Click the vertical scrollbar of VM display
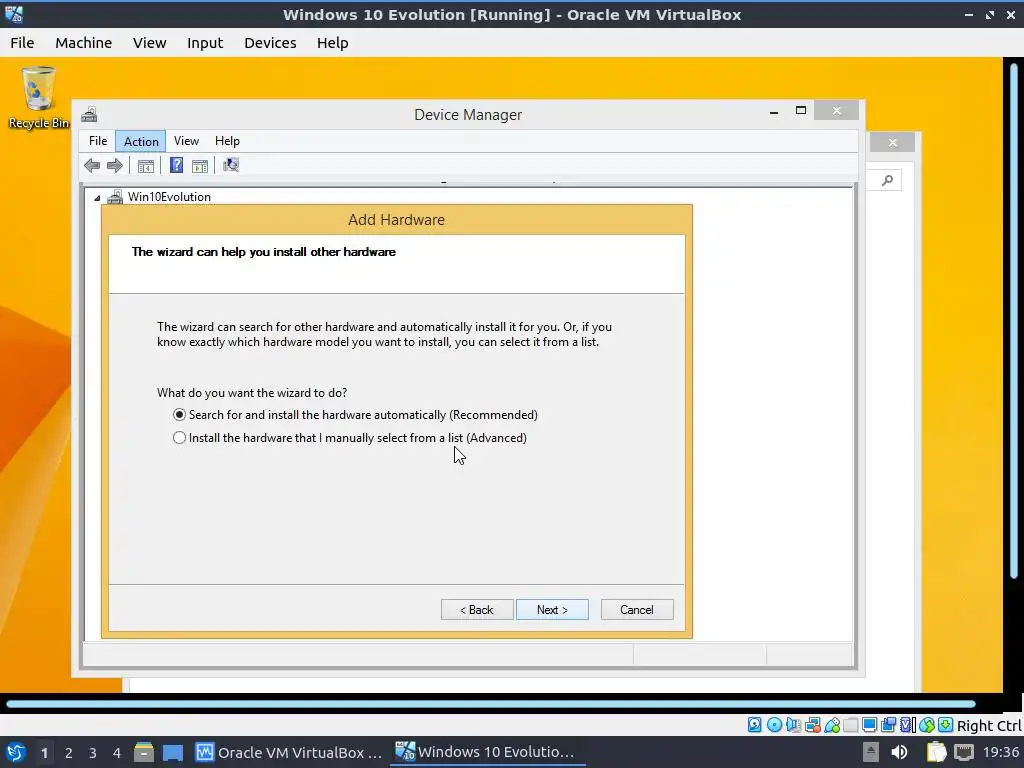The image size is (1024, 768). click(1014, 321)
